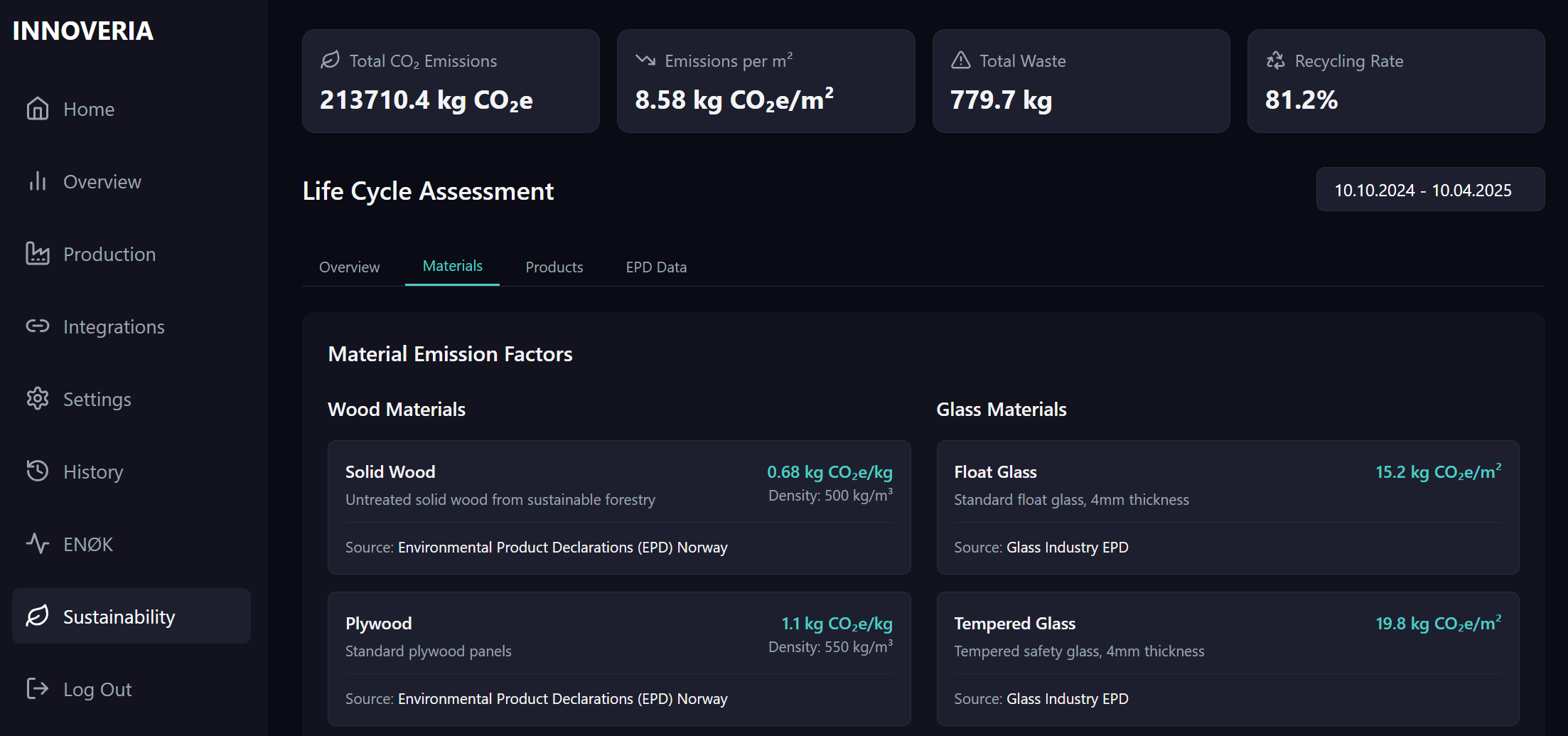Click the Integrations link icon
1568x736 pixels.
point(38,326)
